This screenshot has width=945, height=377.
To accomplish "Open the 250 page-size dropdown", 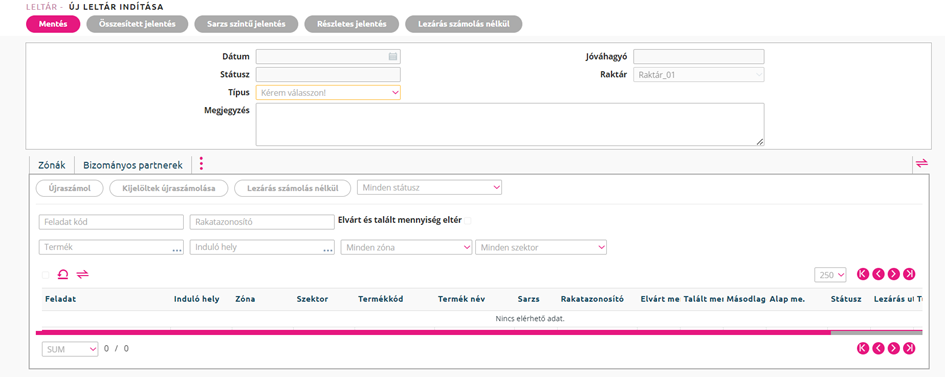I will pos(830,275).
